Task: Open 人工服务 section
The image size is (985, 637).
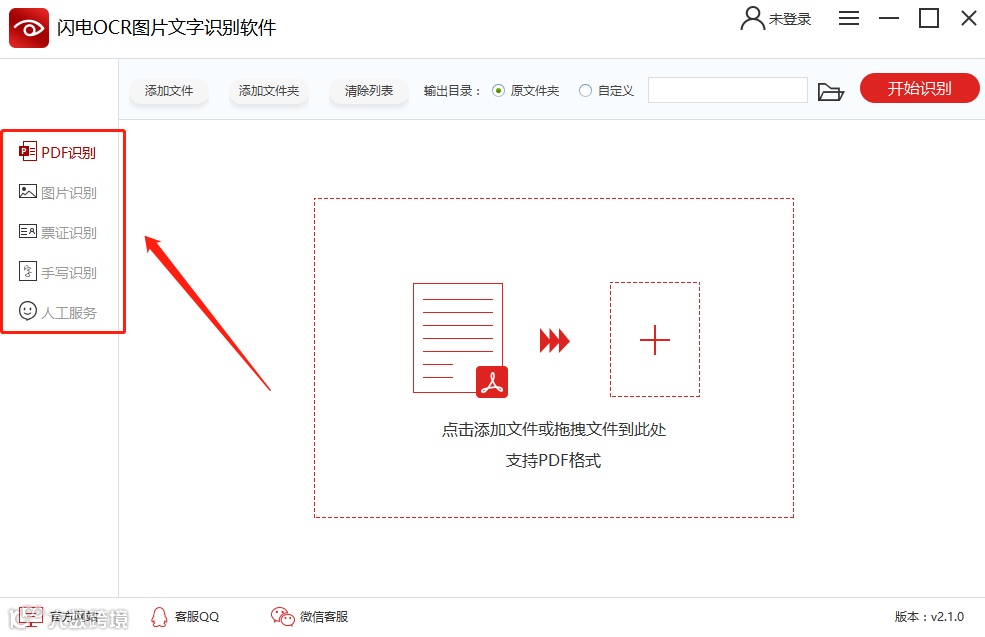Action: pyautogui.click(x=58, y=312)
